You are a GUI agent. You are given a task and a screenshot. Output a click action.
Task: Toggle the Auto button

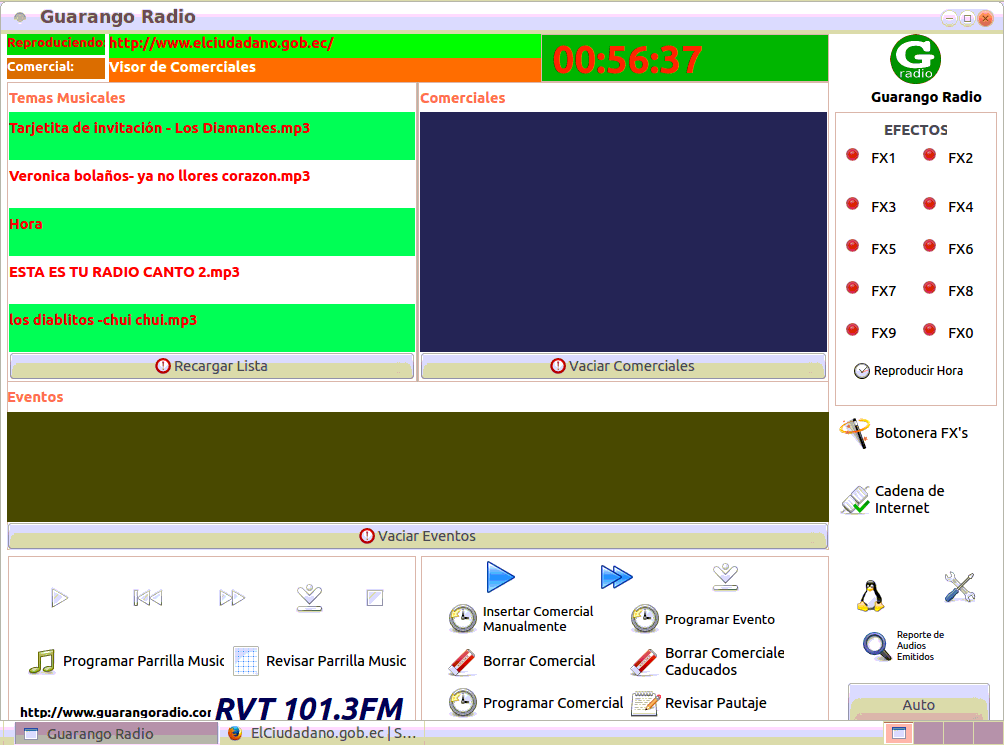(919, 704)
